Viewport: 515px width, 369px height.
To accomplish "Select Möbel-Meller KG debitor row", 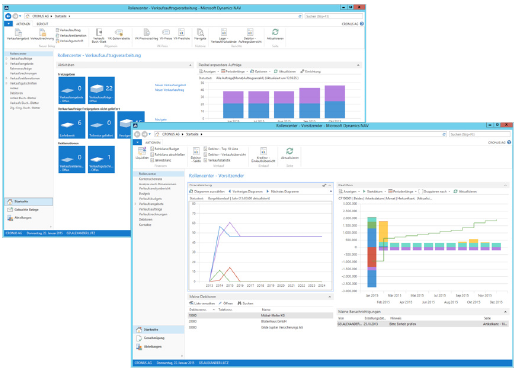I will tap(260, 315).
